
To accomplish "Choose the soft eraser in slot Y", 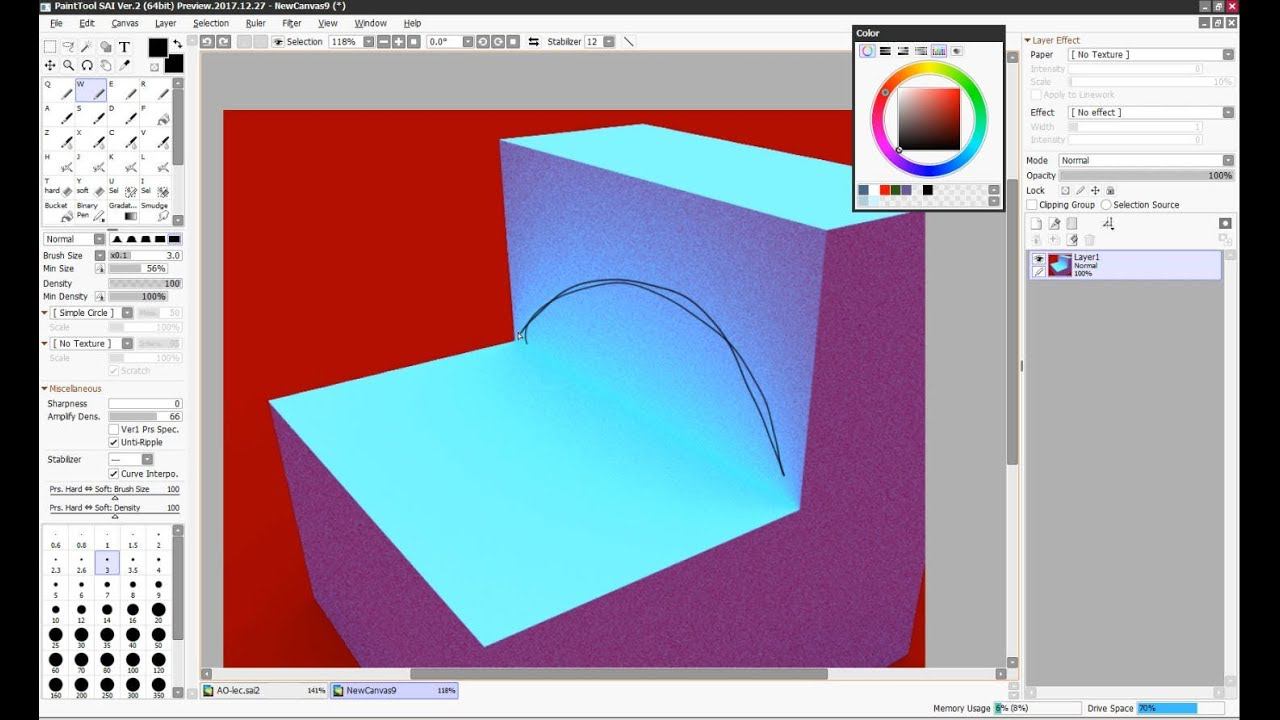I will pyautogui.click(x=90, y=186).
